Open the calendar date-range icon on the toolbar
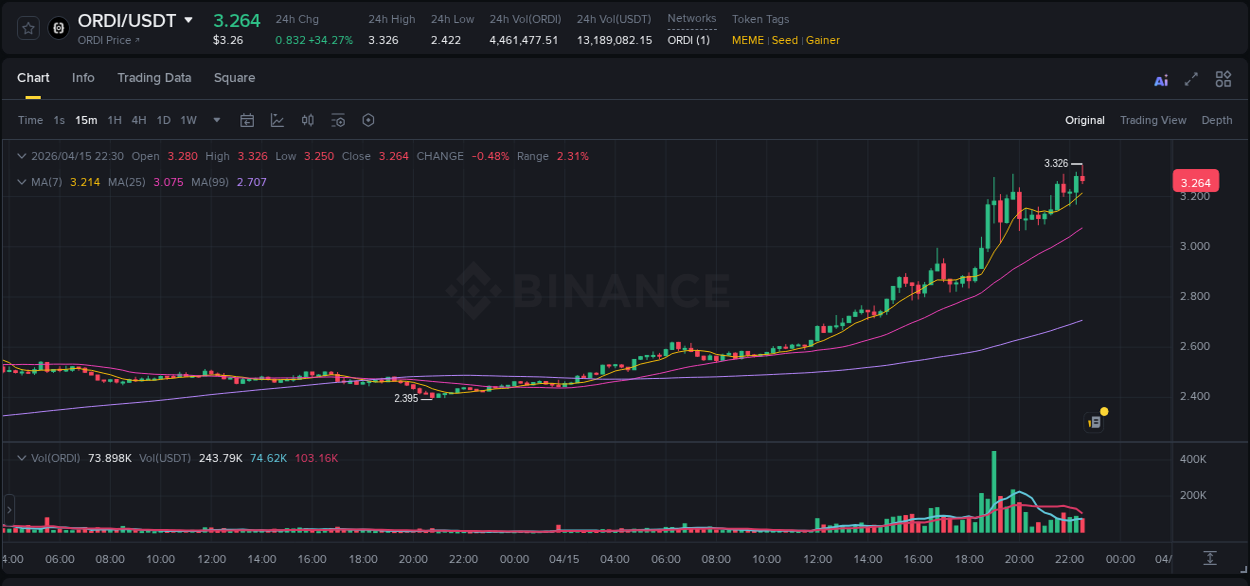Viewport: 1250px width, 586px height. point(247,119)
